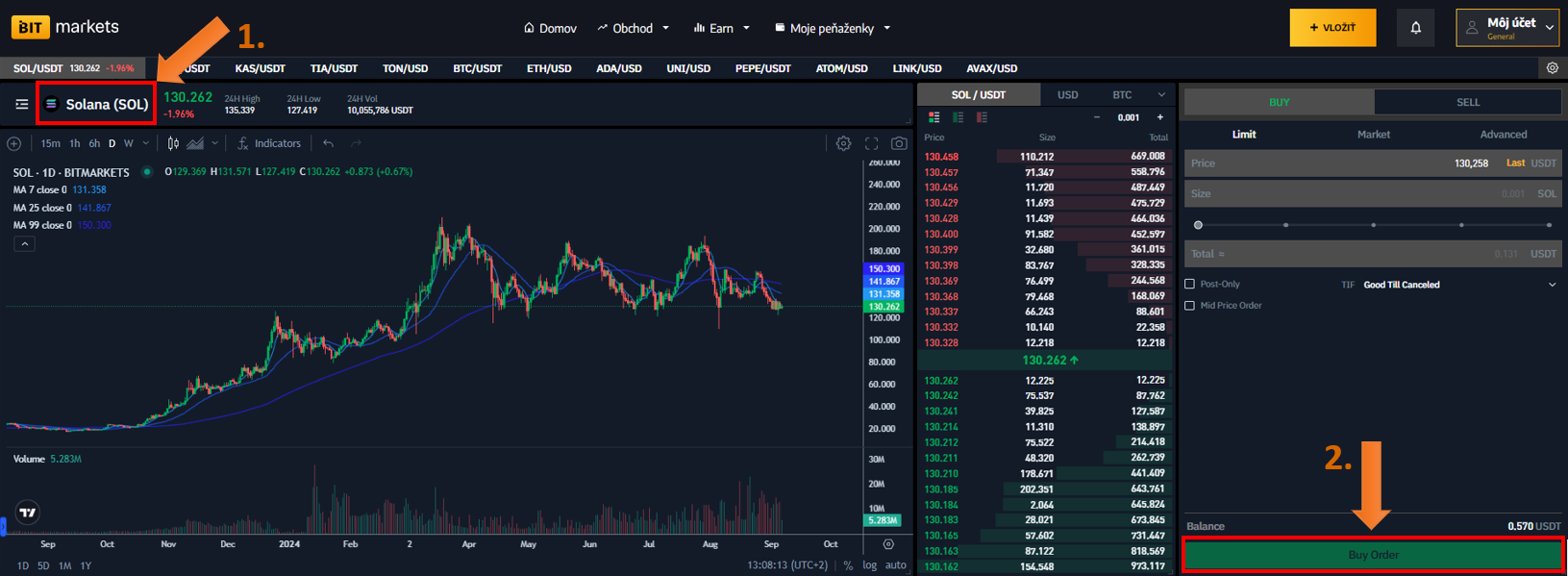This screenshot has height=576, width=1568.
Task: Switch to the SELL tab
Action: [x=1467, y=102]
